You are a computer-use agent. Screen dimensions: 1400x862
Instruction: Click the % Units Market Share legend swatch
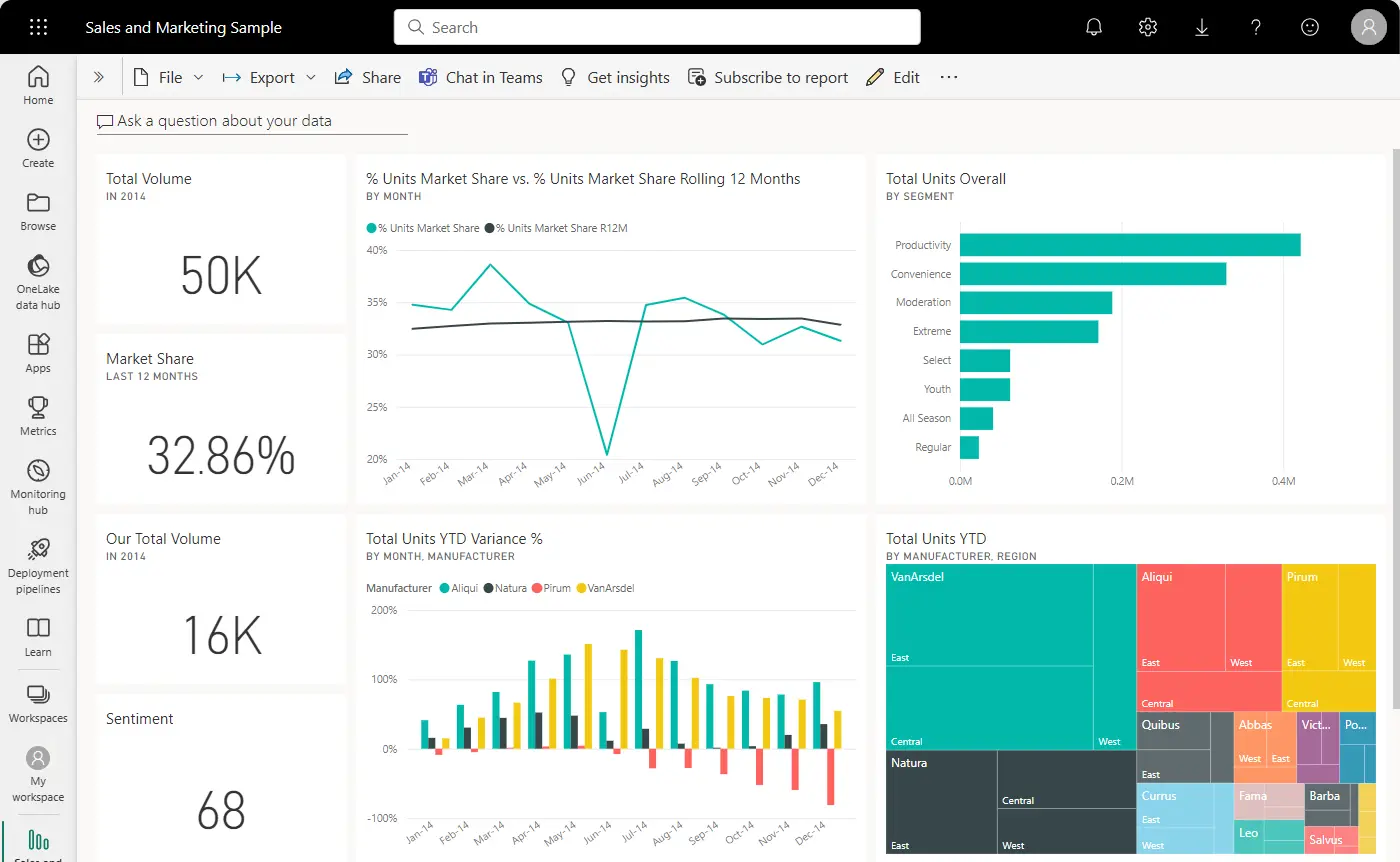(371, 228)
